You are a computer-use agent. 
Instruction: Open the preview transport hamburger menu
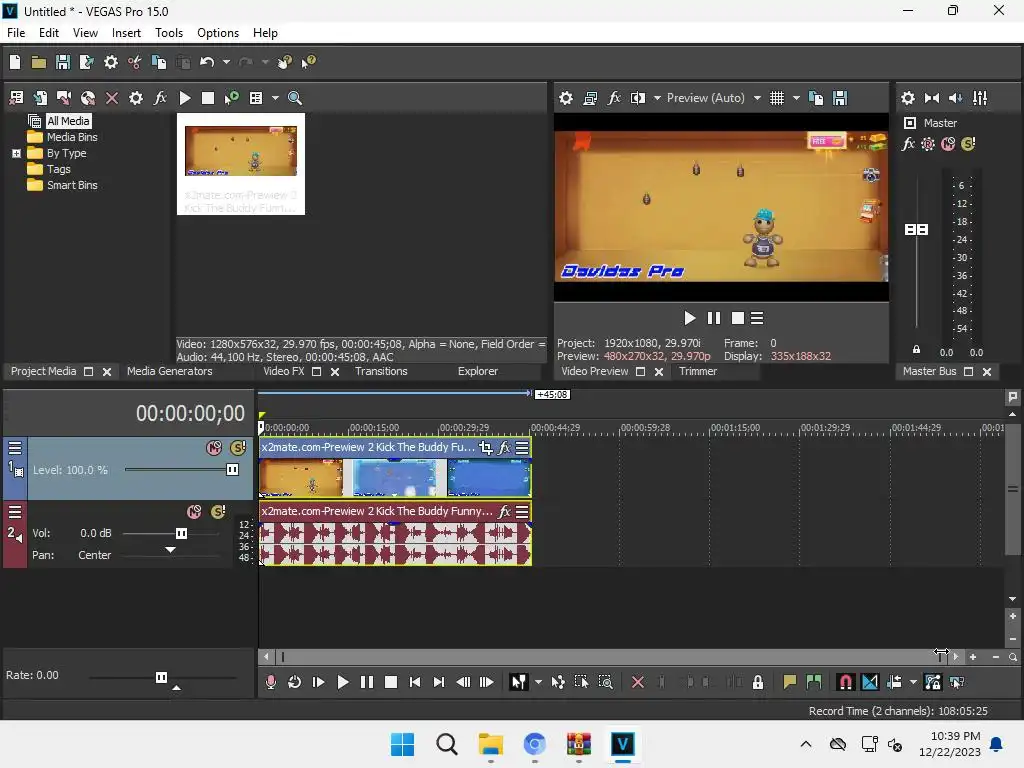[757, 318]
